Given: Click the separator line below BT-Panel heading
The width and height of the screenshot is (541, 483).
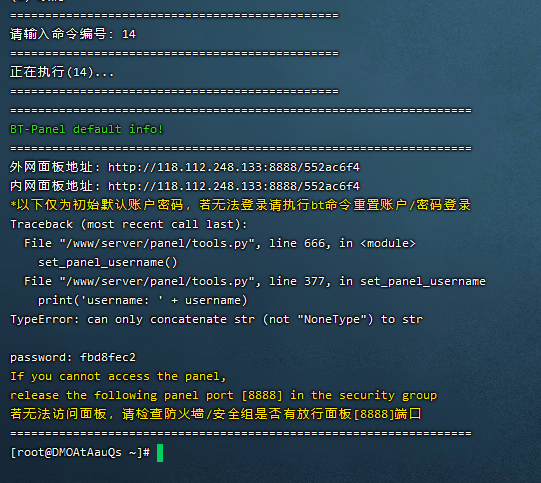Looking at the screenshot, I should tap(241, 148).
